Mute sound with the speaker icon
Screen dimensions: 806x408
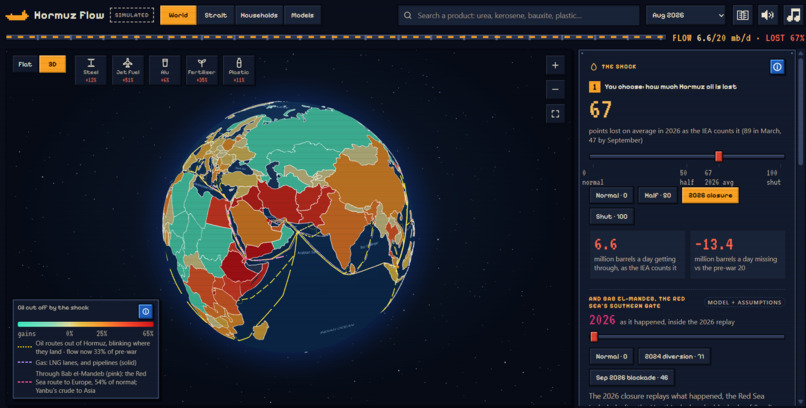767,15
